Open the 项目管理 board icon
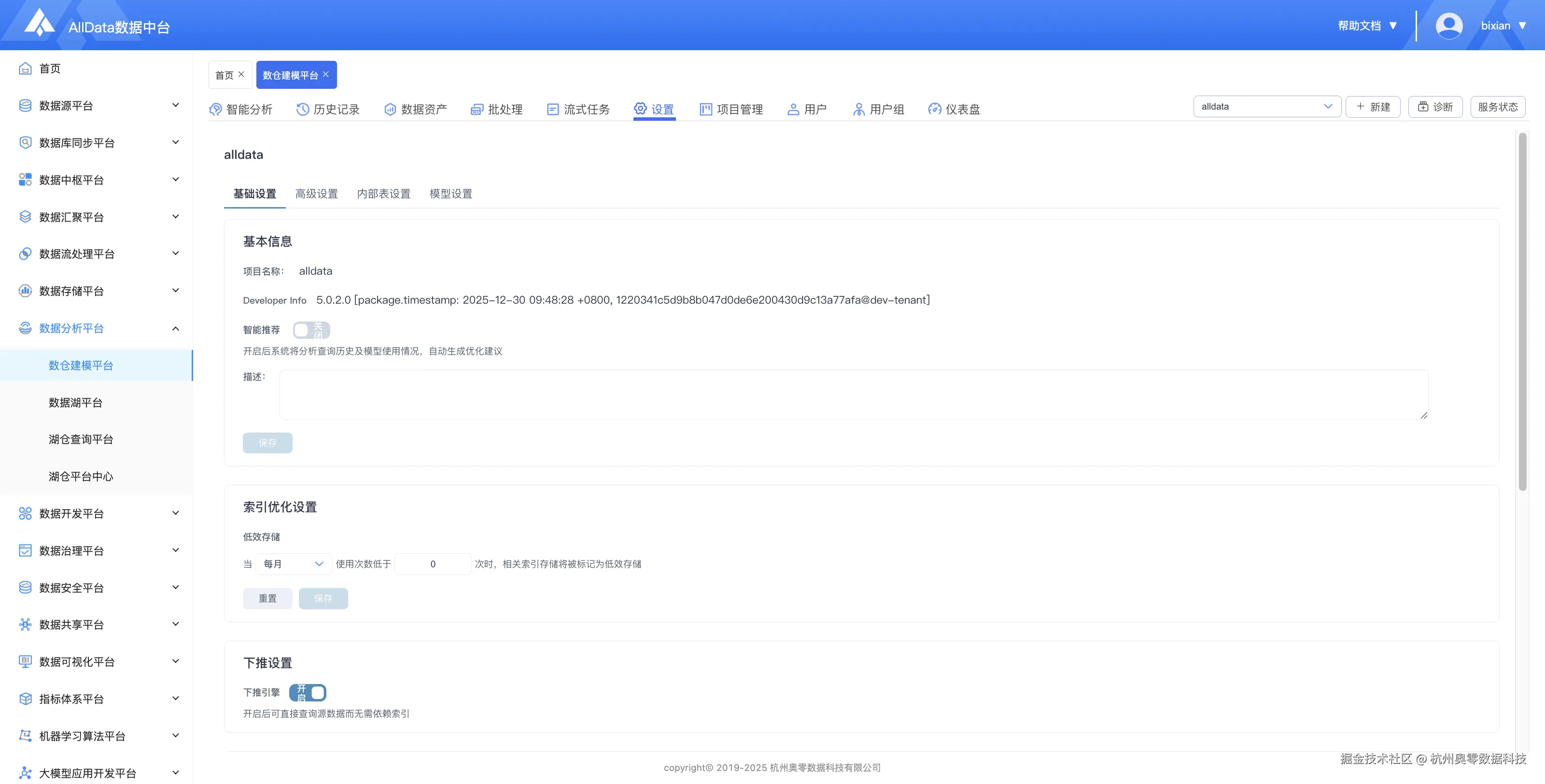 point(706,109)
